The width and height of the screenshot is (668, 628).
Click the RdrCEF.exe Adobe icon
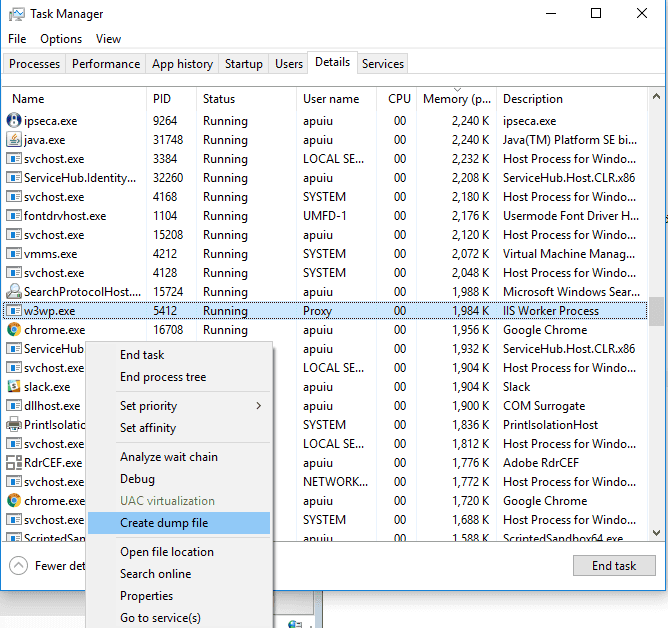(15, 463)
